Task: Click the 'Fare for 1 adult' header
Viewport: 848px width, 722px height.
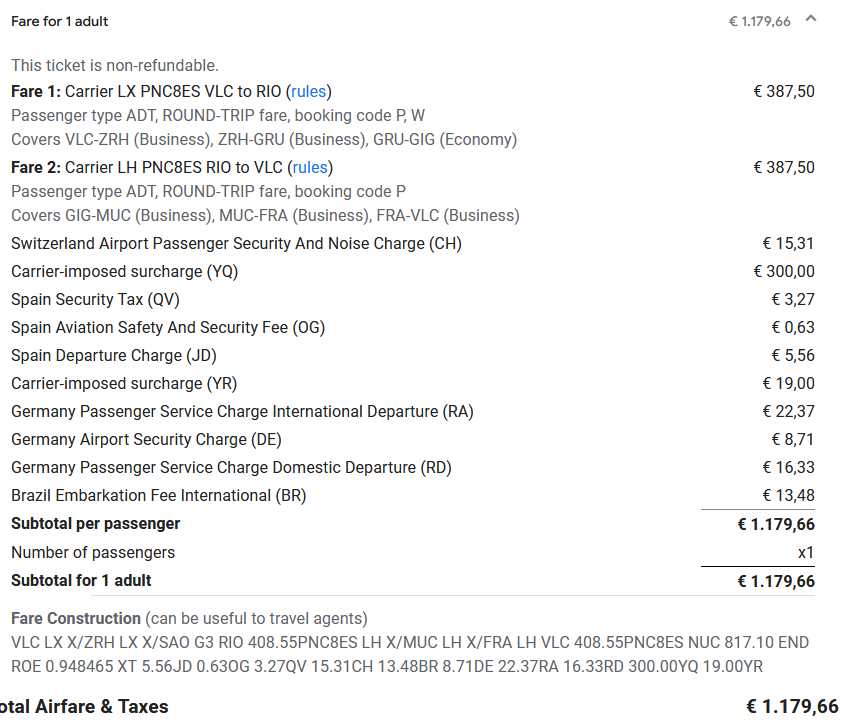Action: click(x=60, y=21)
